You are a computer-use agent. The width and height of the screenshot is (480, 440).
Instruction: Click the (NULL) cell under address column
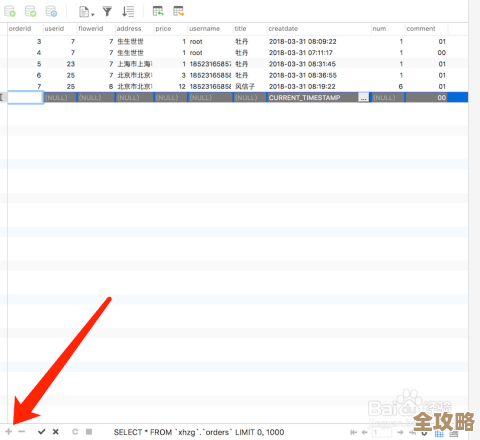[x=134, y=98]
